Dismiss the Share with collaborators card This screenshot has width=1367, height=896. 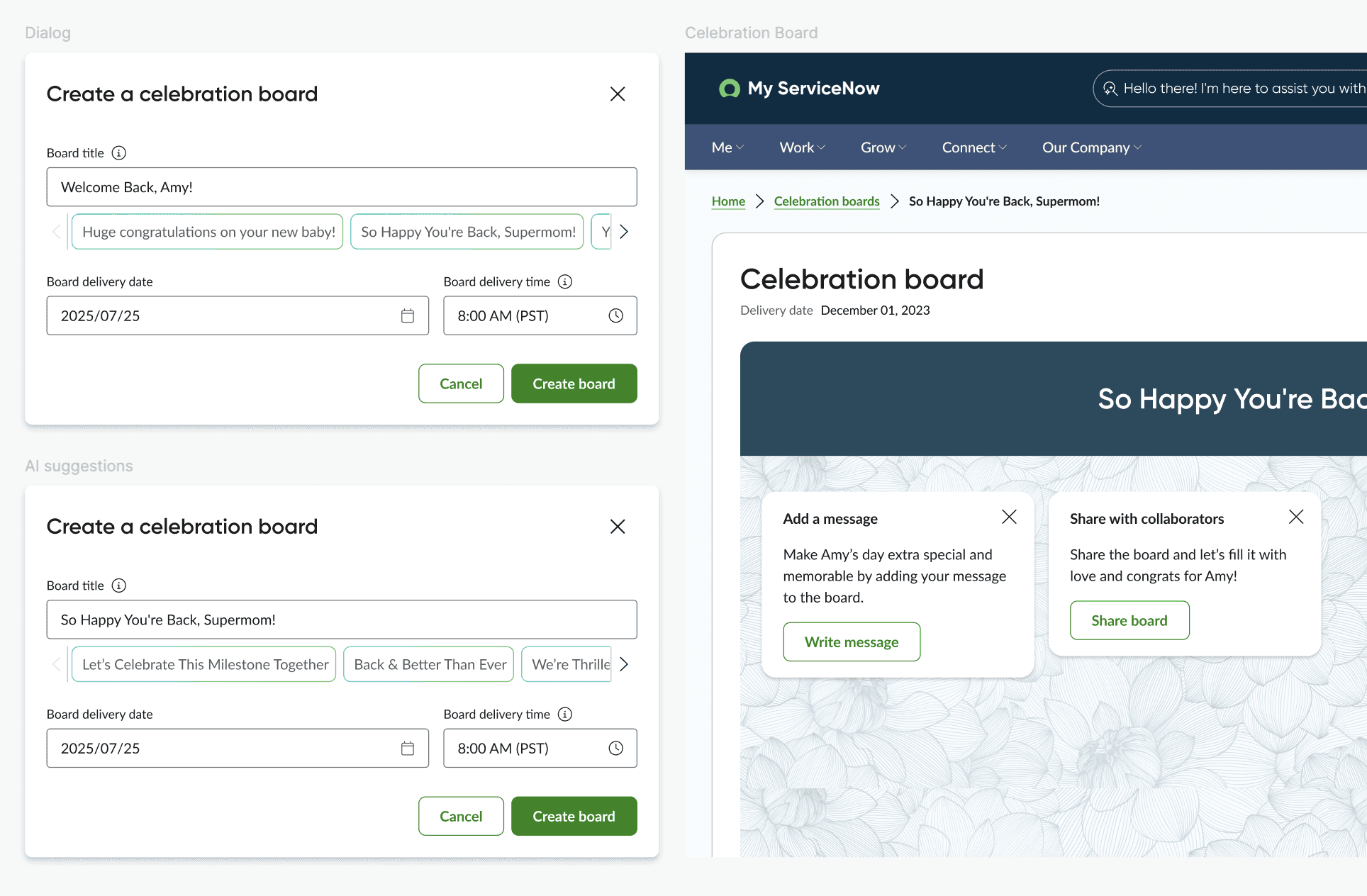click(1295, 517)
